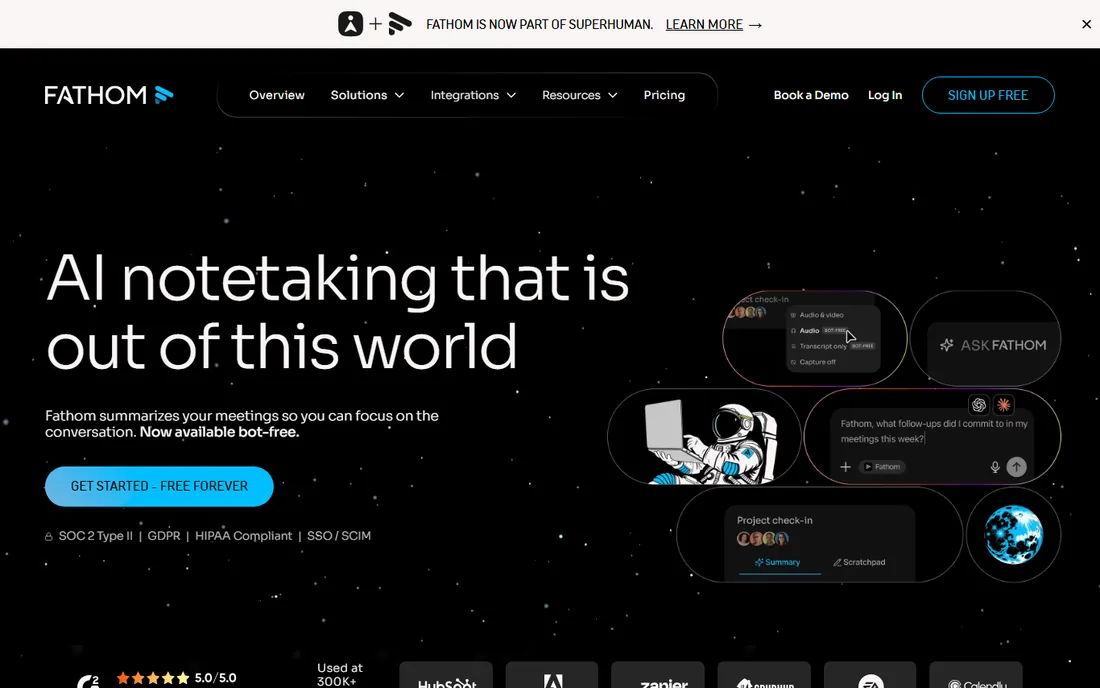Click the Now available bot-free text
This screenshot has width=1100, height=688.
[219, 432]
